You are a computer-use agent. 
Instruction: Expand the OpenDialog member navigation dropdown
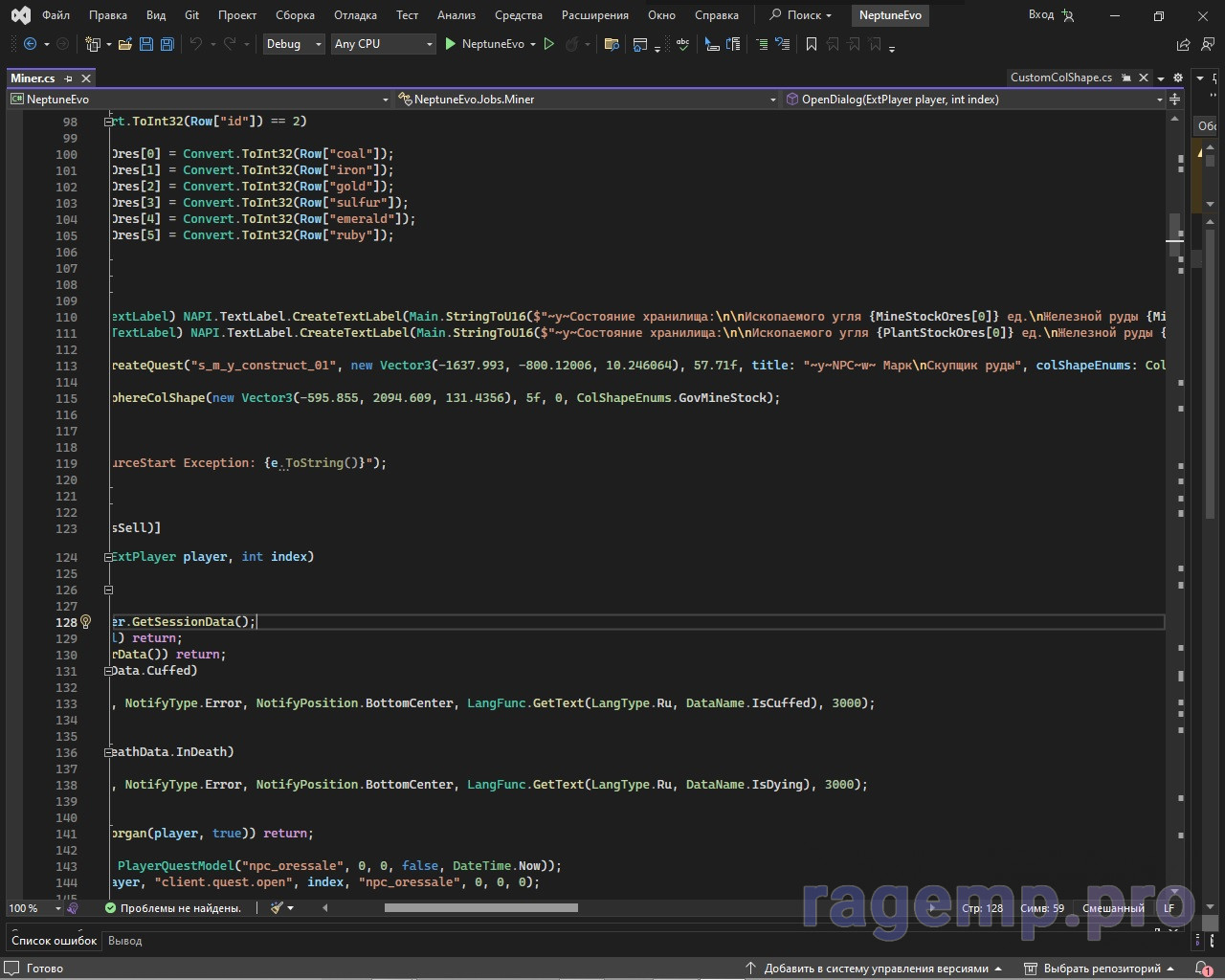tap(1159, 100)
